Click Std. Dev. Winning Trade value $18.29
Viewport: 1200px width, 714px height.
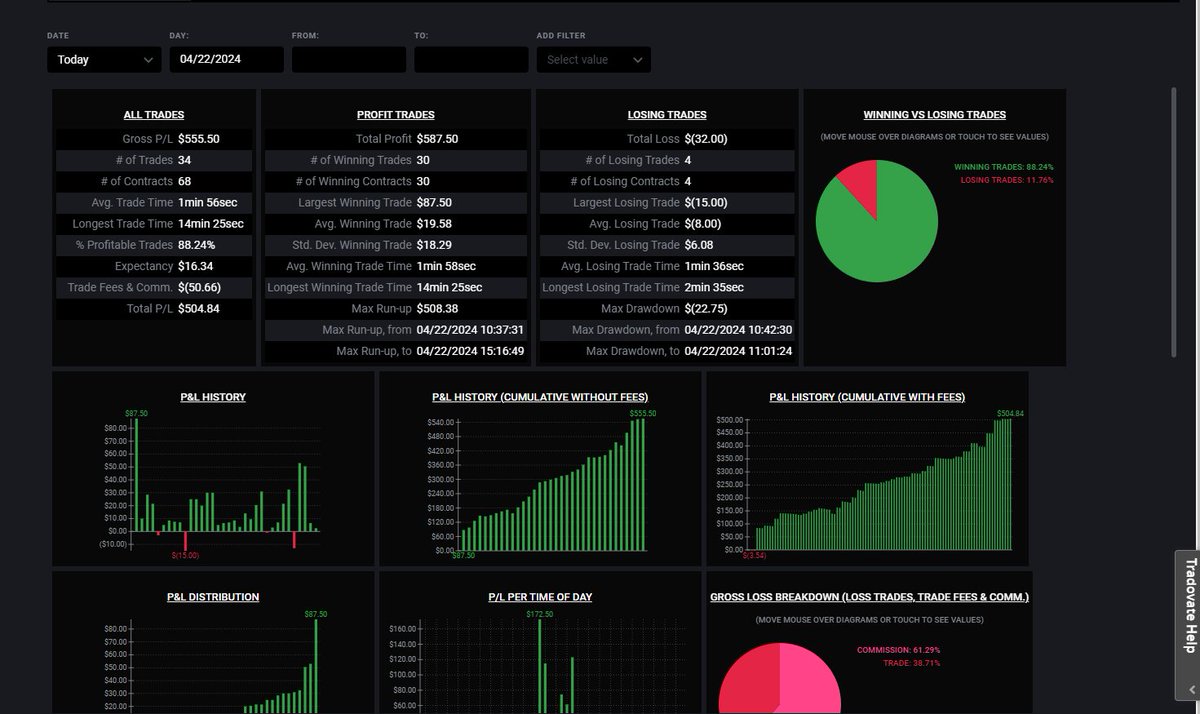pos(435,245)
